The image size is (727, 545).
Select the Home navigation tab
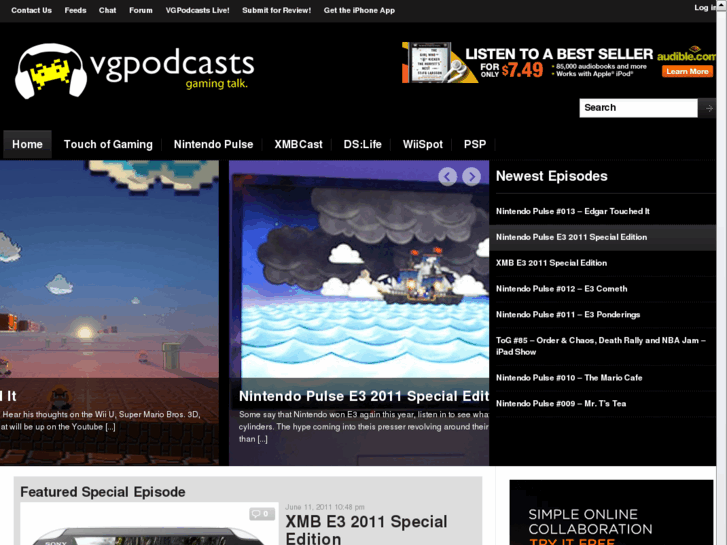pyautogui.click(x=27, y=144)
